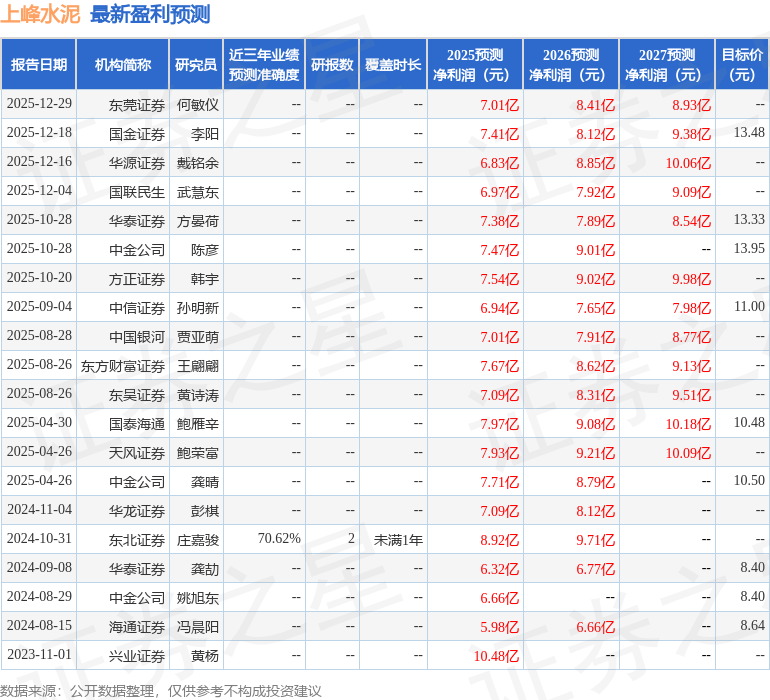Select the 覆盖时长 column header

point(393,65)
